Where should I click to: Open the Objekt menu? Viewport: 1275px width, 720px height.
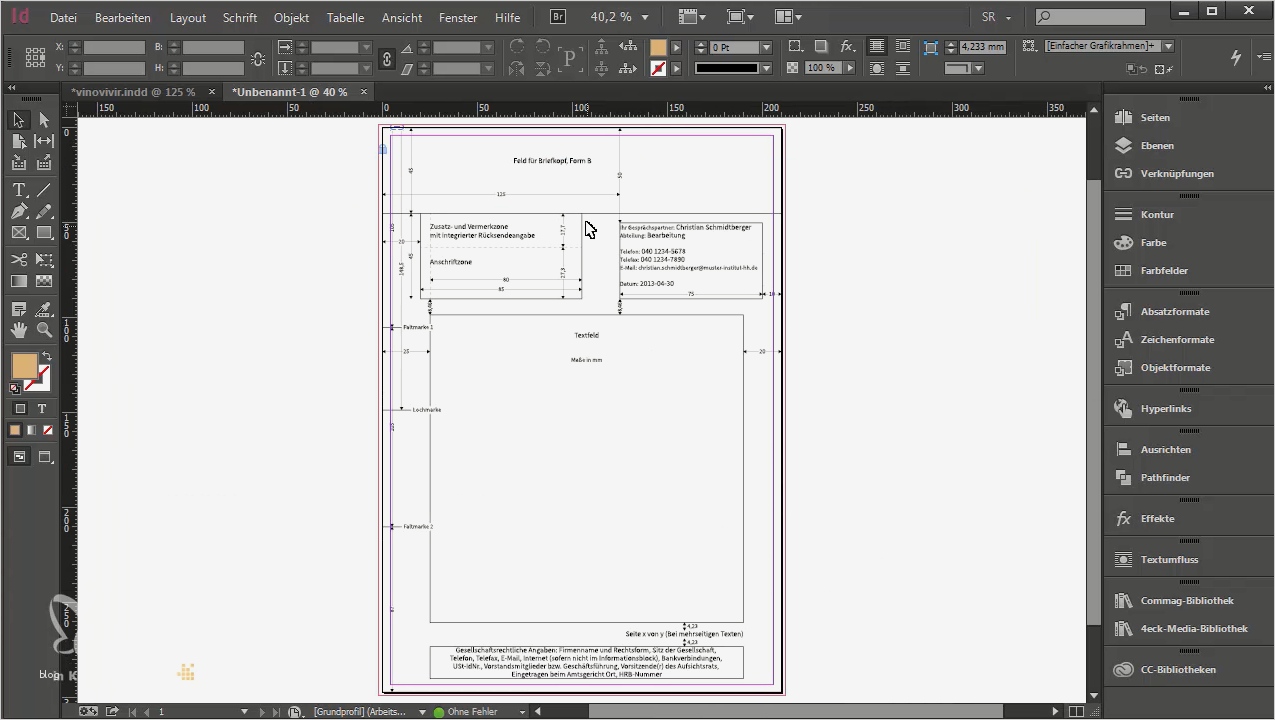click(x=291, y=17)
